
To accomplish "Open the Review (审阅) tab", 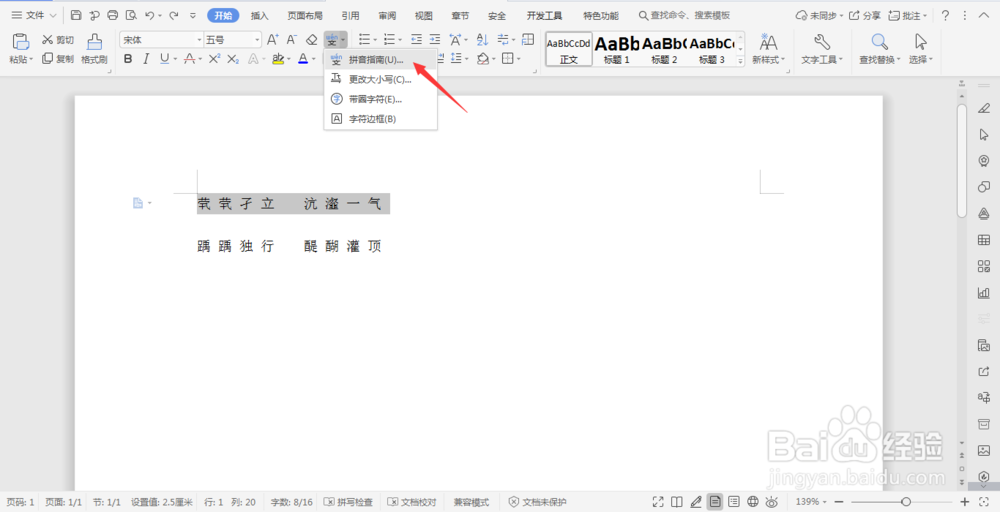I will (x=386, y=15).
